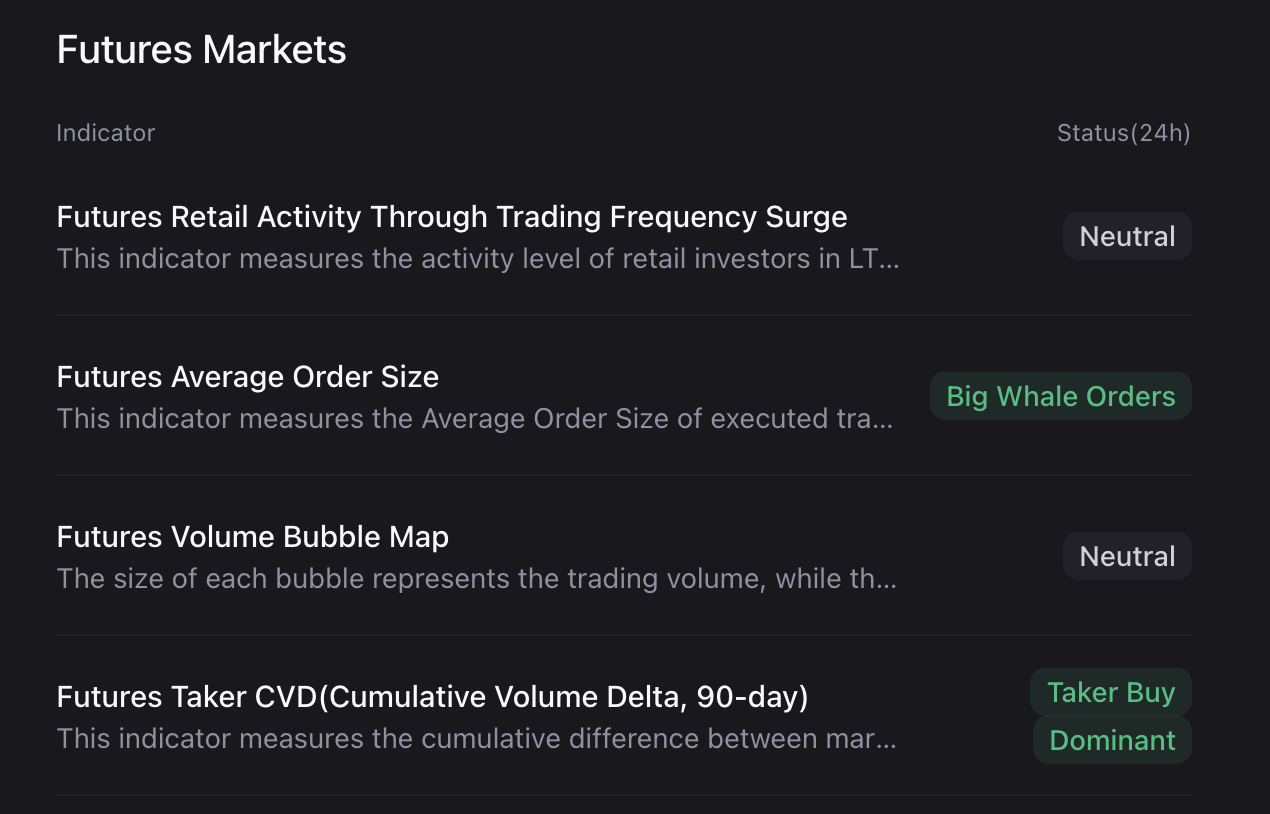Open the Futures Volume Bubble Map indicator
This screenshot has height=814, width=1270.
pyautogui.click(x=253, y=537)
